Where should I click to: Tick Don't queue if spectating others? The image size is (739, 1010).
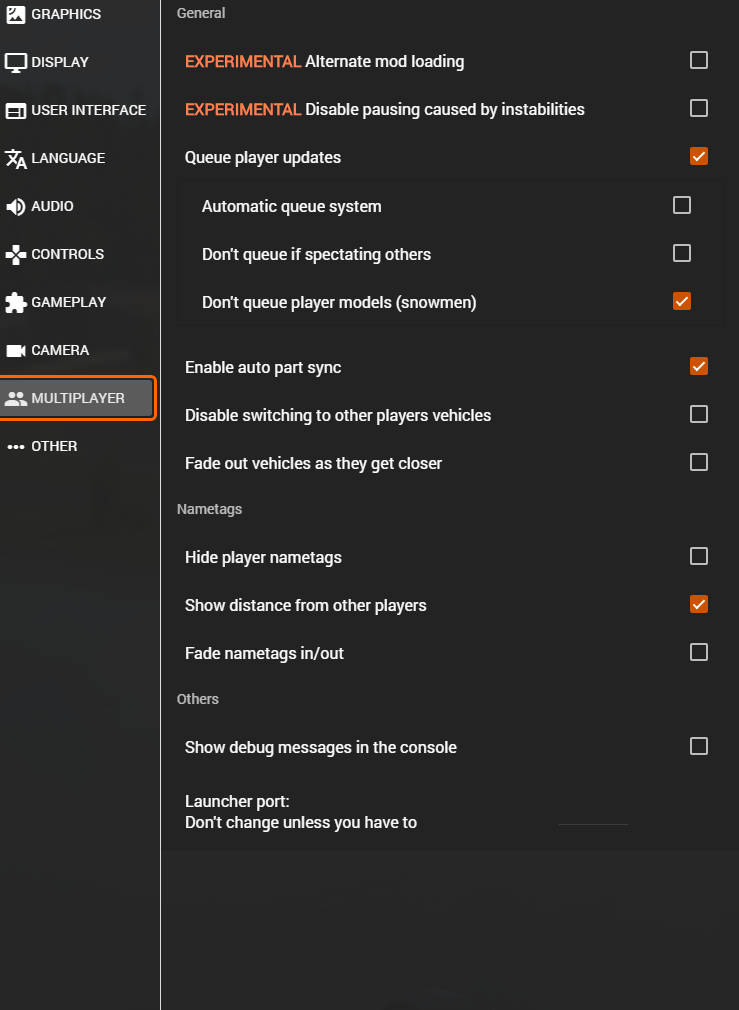pos(682,252)
